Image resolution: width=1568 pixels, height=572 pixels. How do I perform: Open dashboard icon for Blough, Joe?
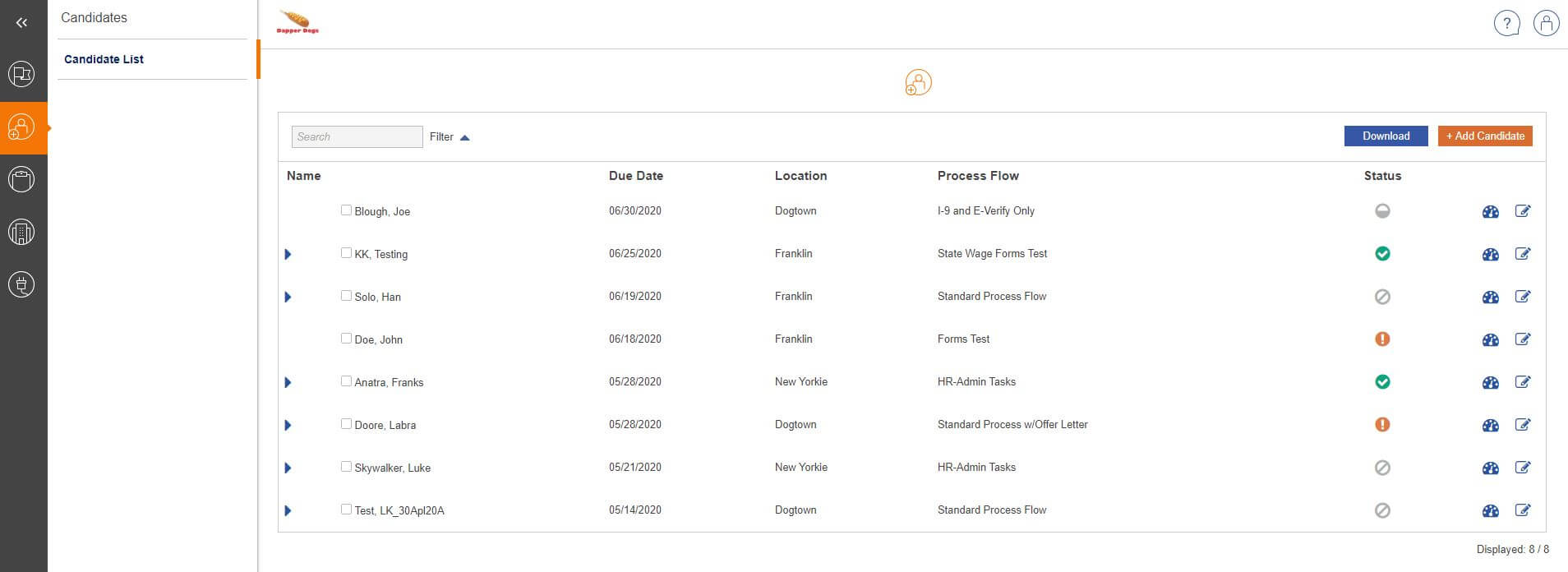1490,212
